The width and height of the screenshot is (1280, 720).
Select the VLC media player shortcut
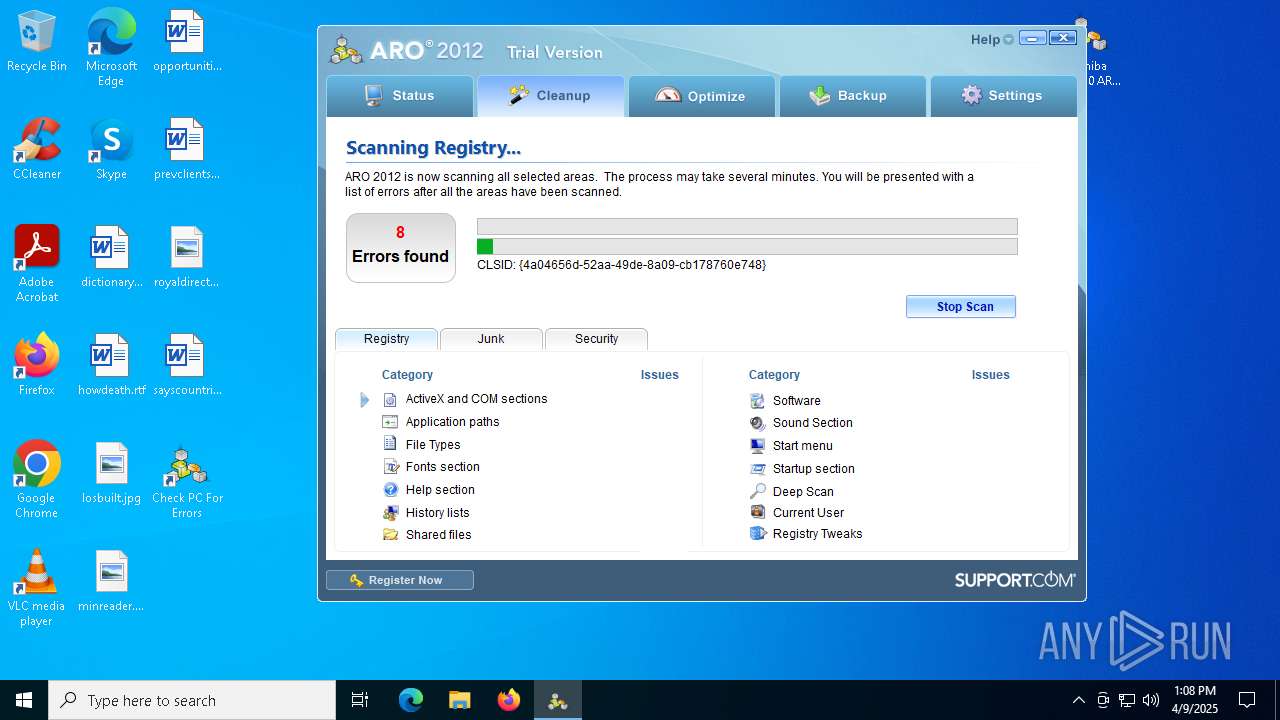point(37,588)
